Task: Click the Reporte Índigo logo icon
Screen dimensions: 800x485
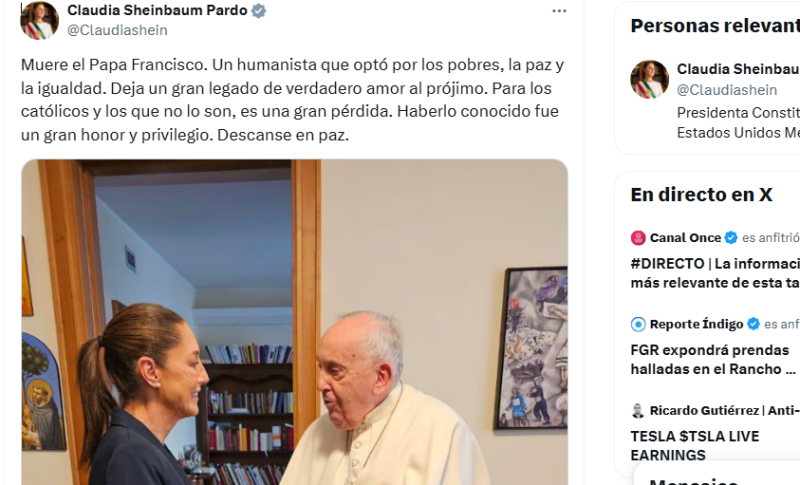Action: click(x=638, y=324)
